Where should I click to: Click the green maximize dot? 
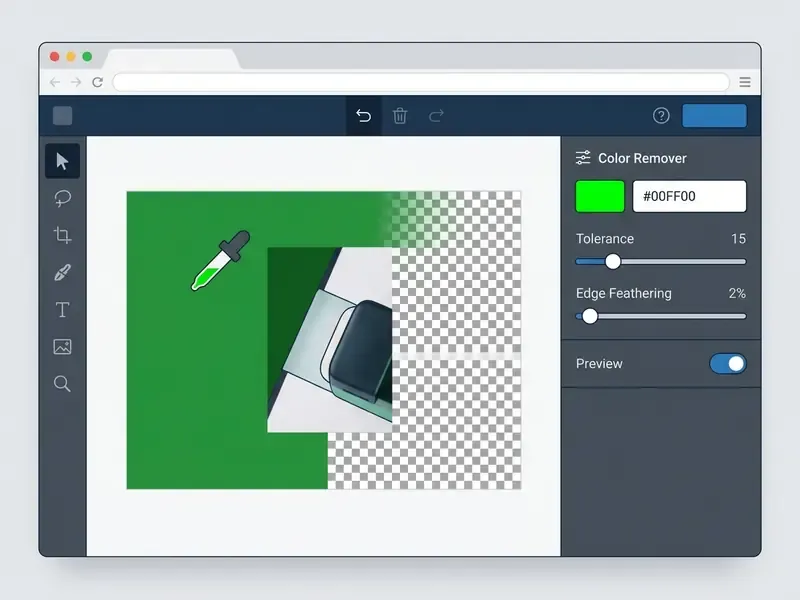pos(87,57)
